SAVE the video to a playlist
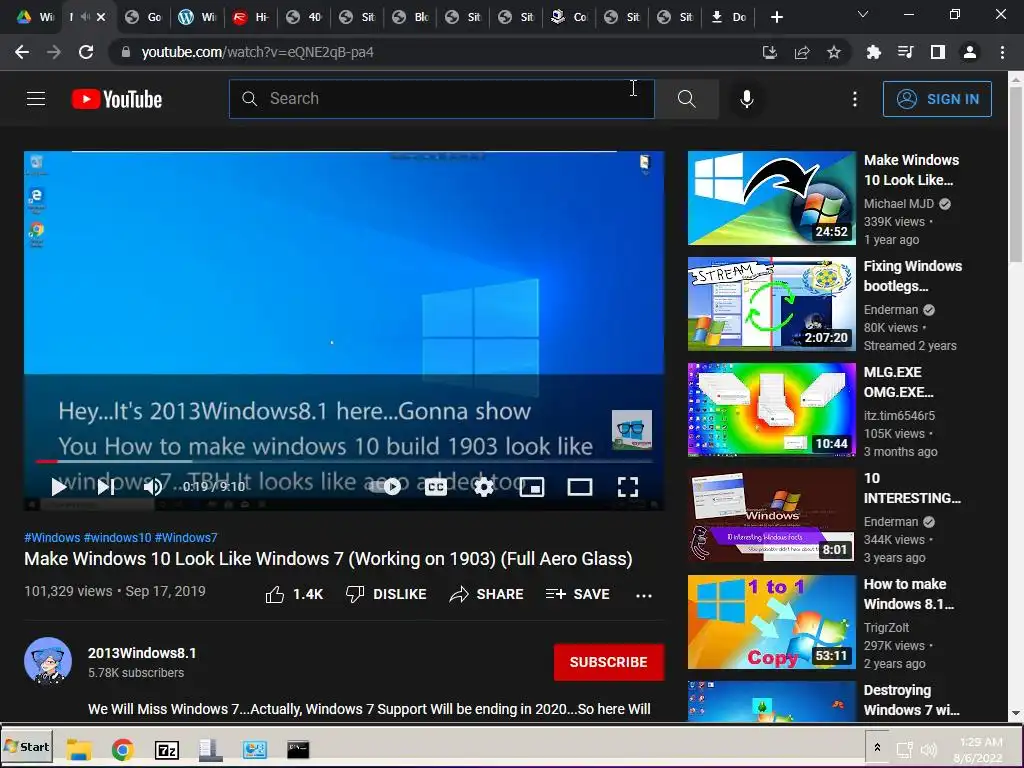1024x768 pixels. (x=577, y=594)
